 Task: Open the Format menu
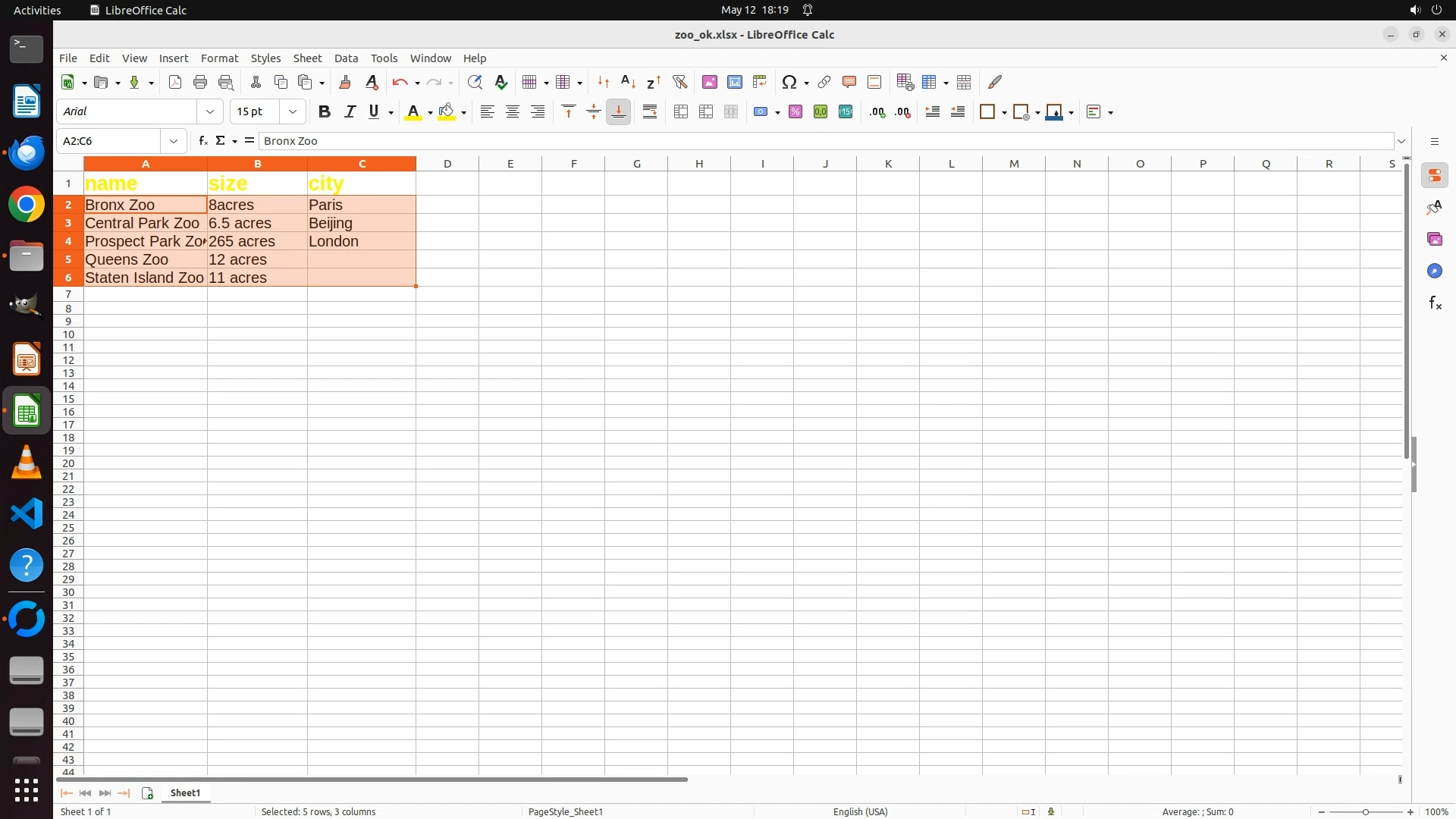pyautogui.click(x=219, y=58)
